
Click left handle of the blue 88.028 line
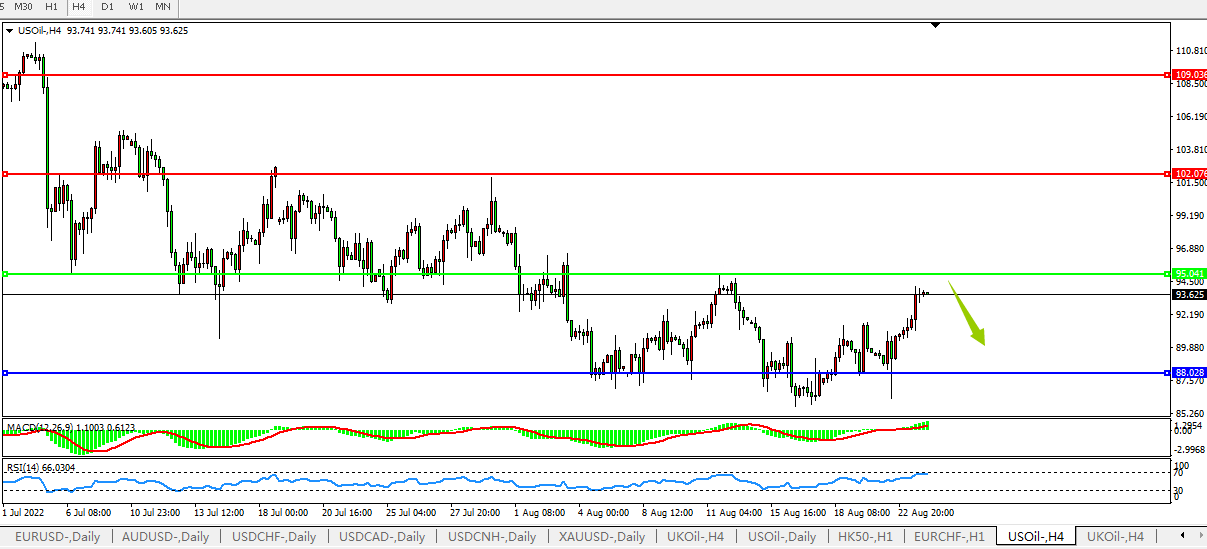pyautogui.click(x=6, y=373)
